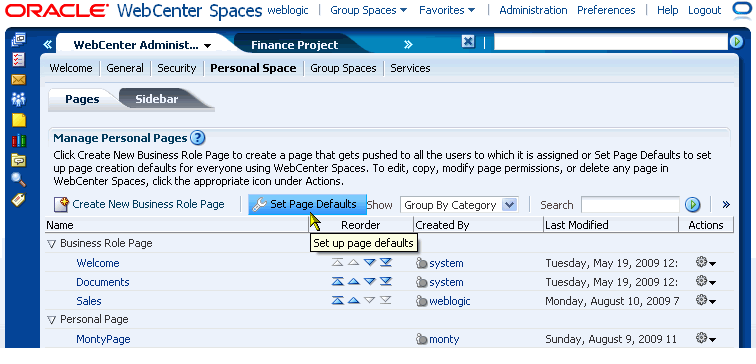
Task: Open the Group Spaces top menu
Action: (368, 10)
